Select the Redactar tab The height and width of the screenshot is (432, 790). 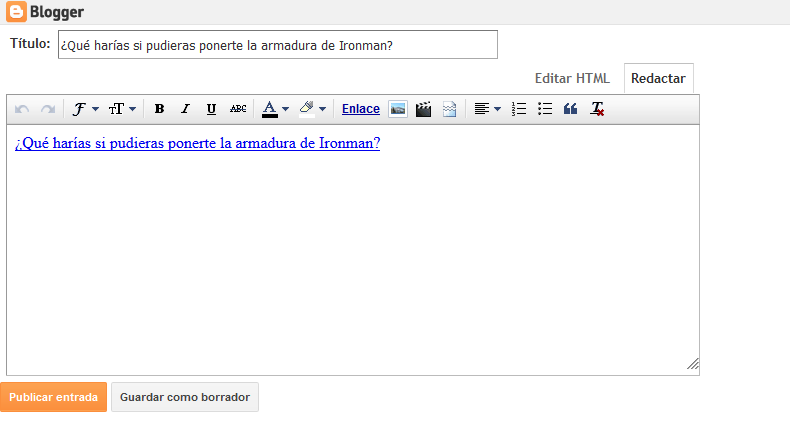pos(659,79)
